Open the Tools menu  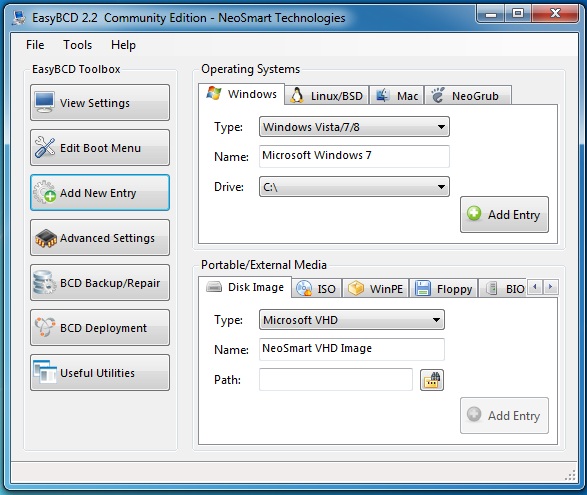pos(77,45)
